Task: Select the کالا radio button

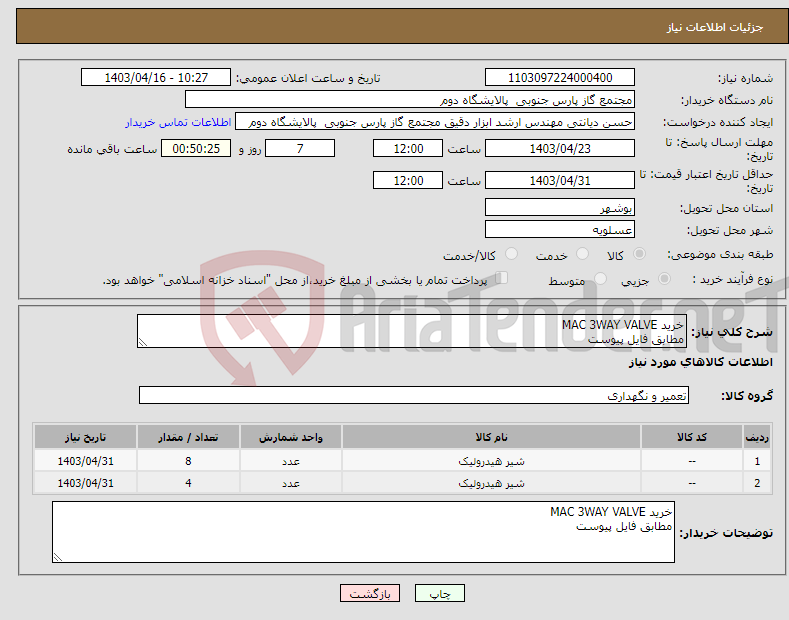Action: [639, 254]
